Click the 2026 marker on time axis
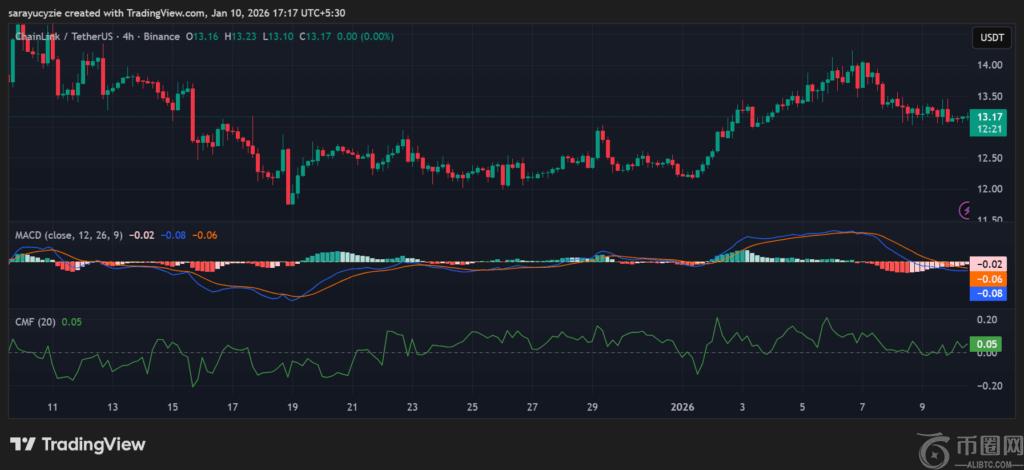 (682, 408)
